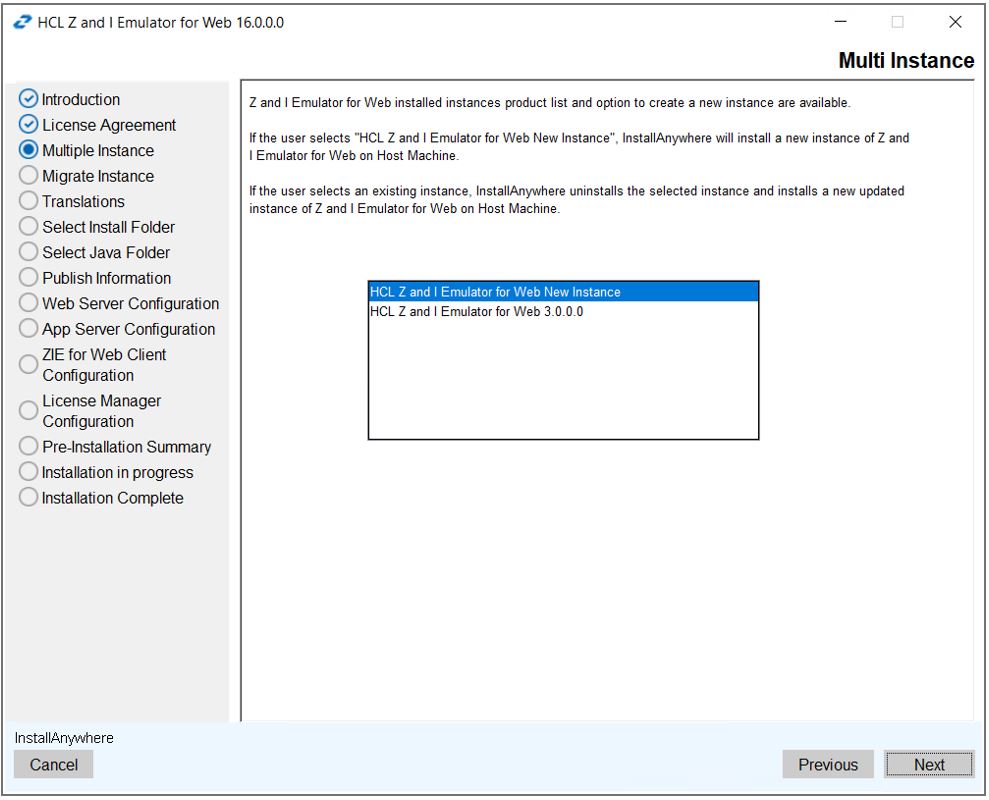
Task: Minimize the installer window
Action: coord(840,22)
